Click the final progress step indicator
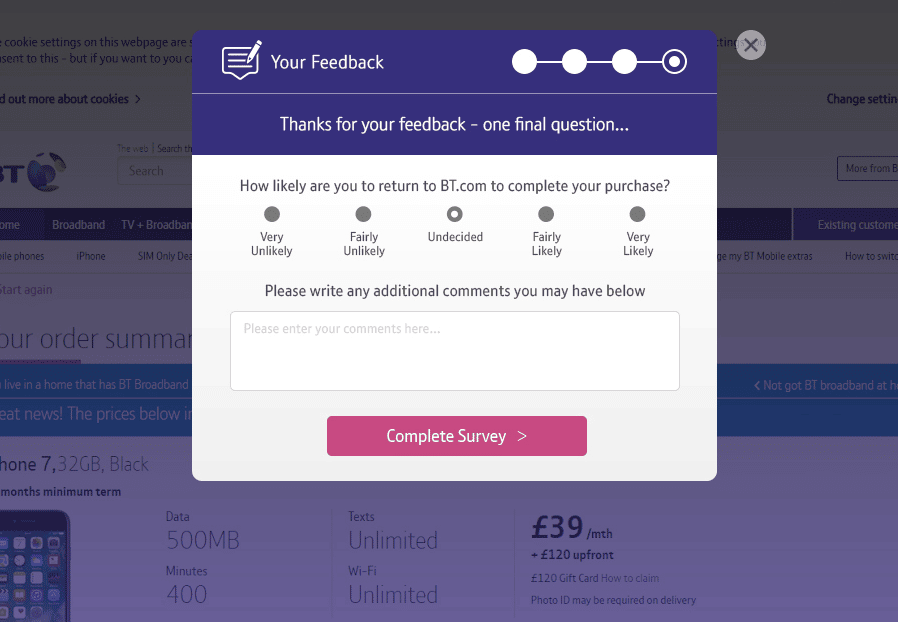 pyautogui.click(x=673, y=61)
